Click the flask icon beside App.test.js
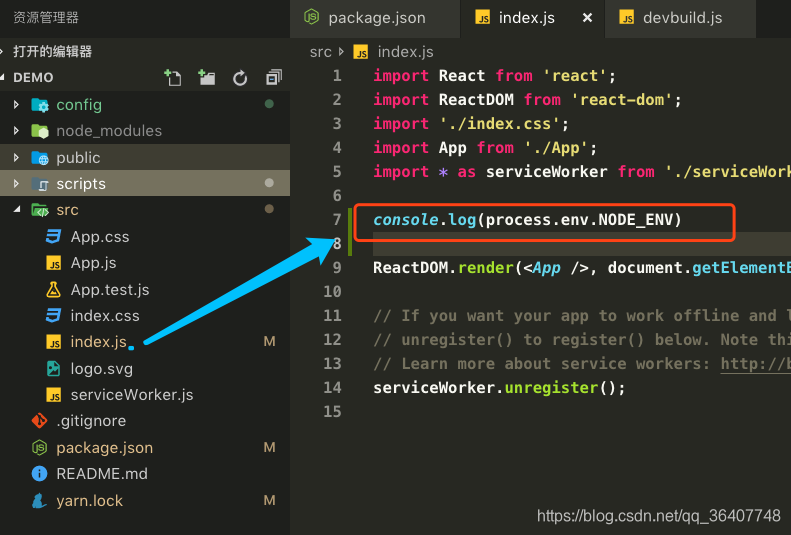 click(53, 289)
